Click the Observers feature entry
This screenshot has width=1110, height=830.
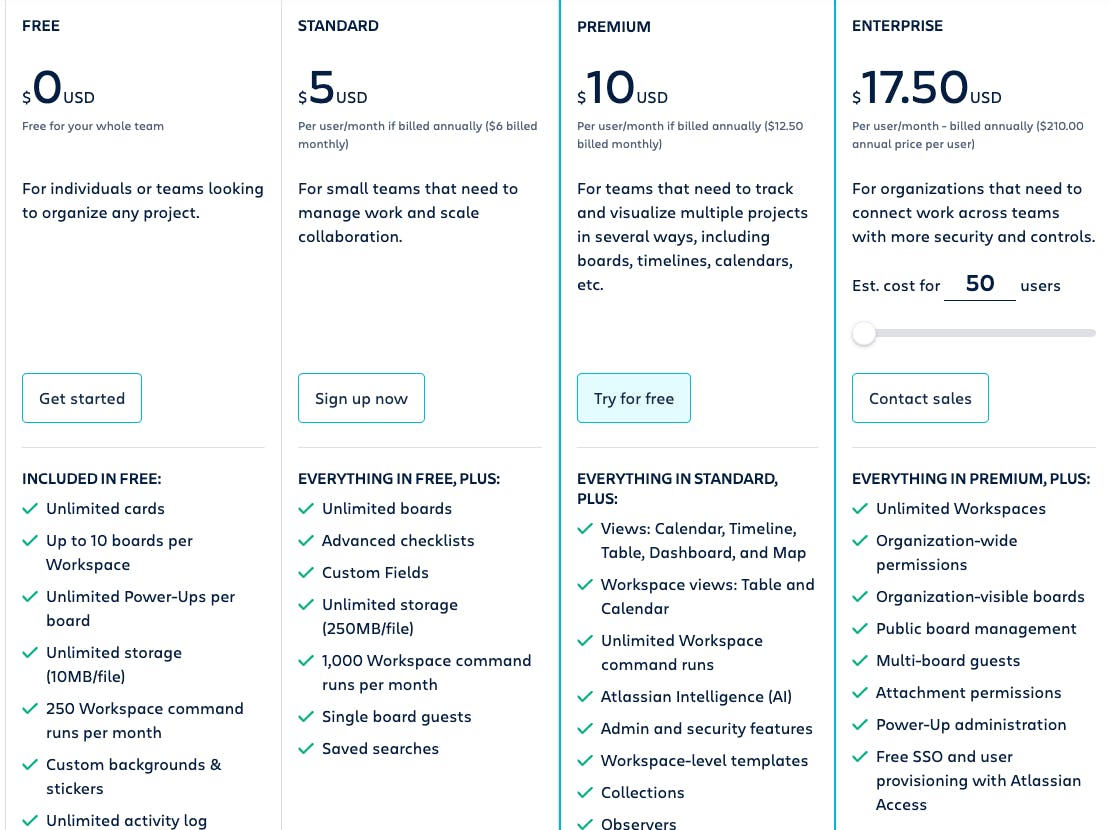click(639, 823)
